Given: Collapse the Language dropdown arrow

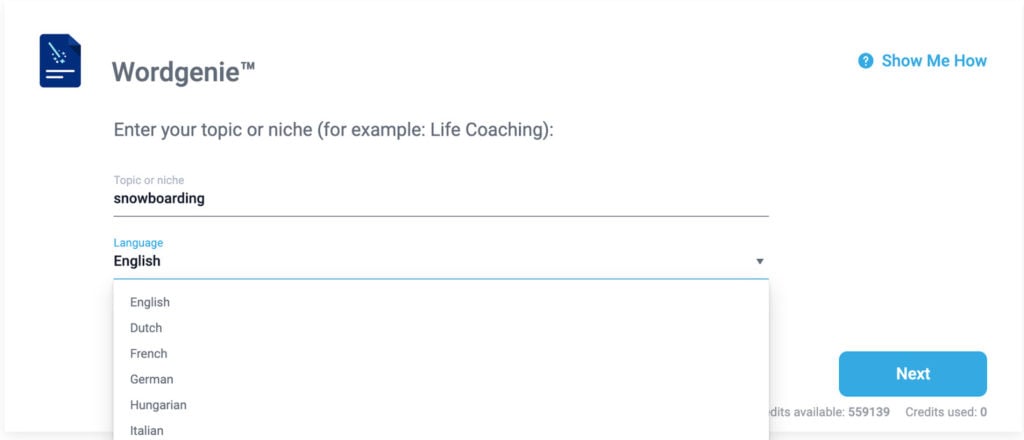Looking at the screenshot, I should tap(760, 261).
